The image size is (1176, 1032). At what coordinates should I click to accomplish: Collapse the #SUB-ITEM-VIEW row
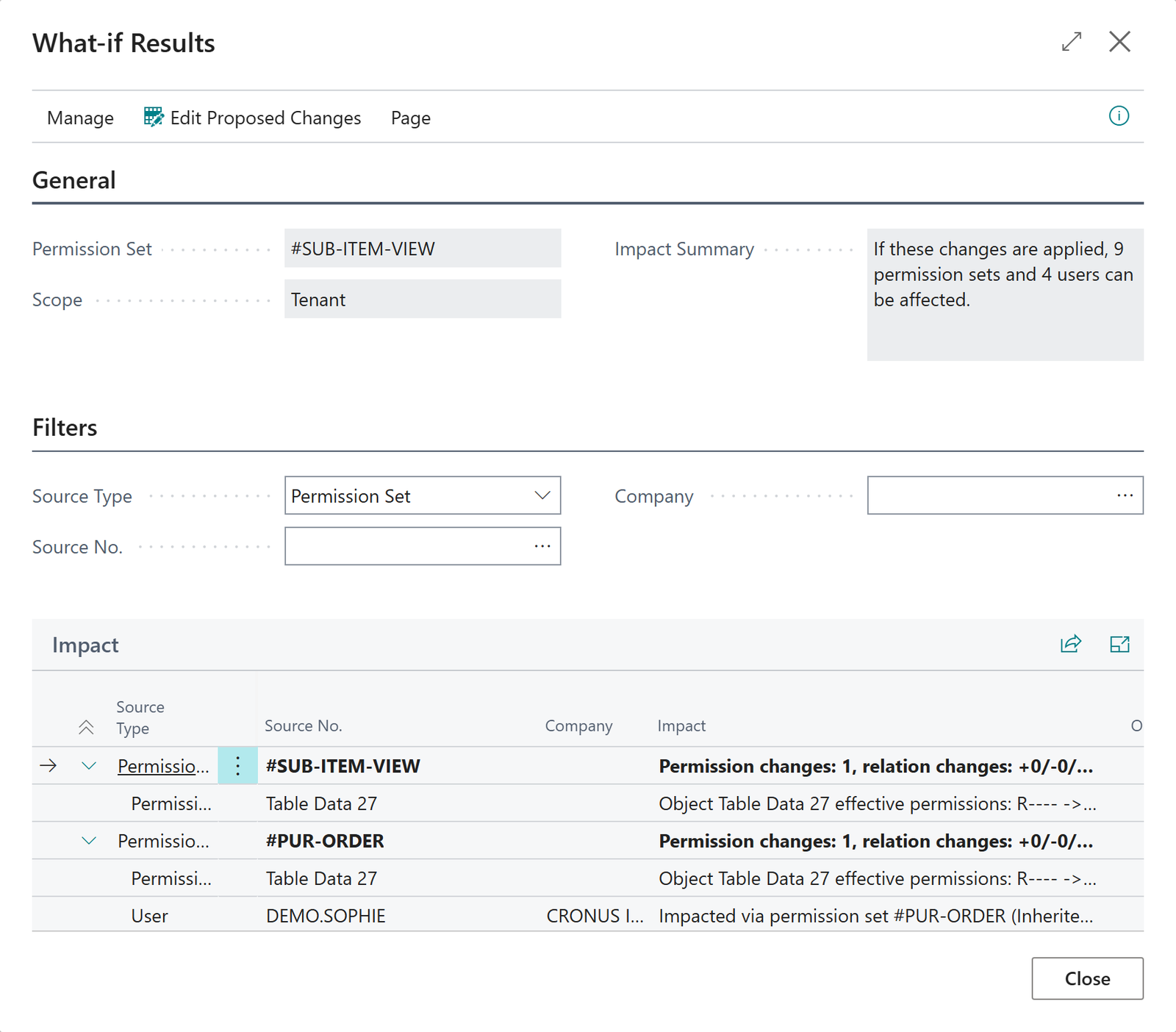pyautogui.click(x=89, y=766)
